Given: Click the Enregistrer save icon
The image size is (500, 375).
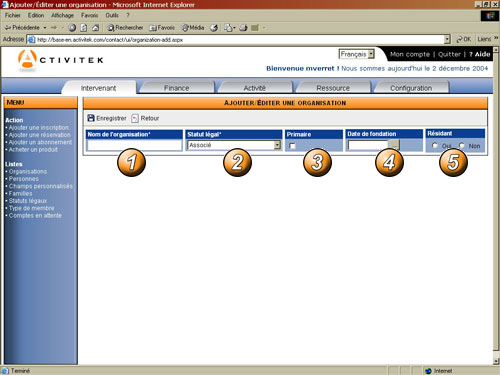Looking at the screenshot, I should [x=91, y=118].
